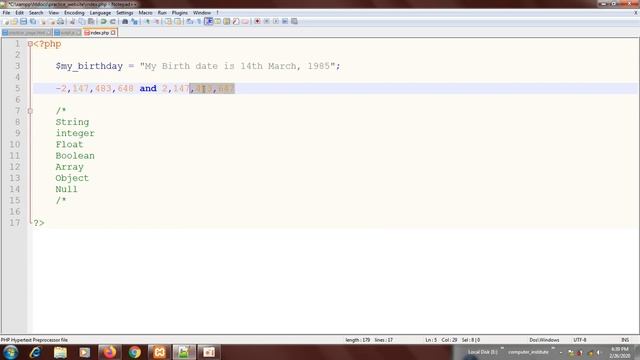Zoom out using the toolbar icon
Image resolution: width=640 pixels, height=360 pixels.
coord(156,21)
